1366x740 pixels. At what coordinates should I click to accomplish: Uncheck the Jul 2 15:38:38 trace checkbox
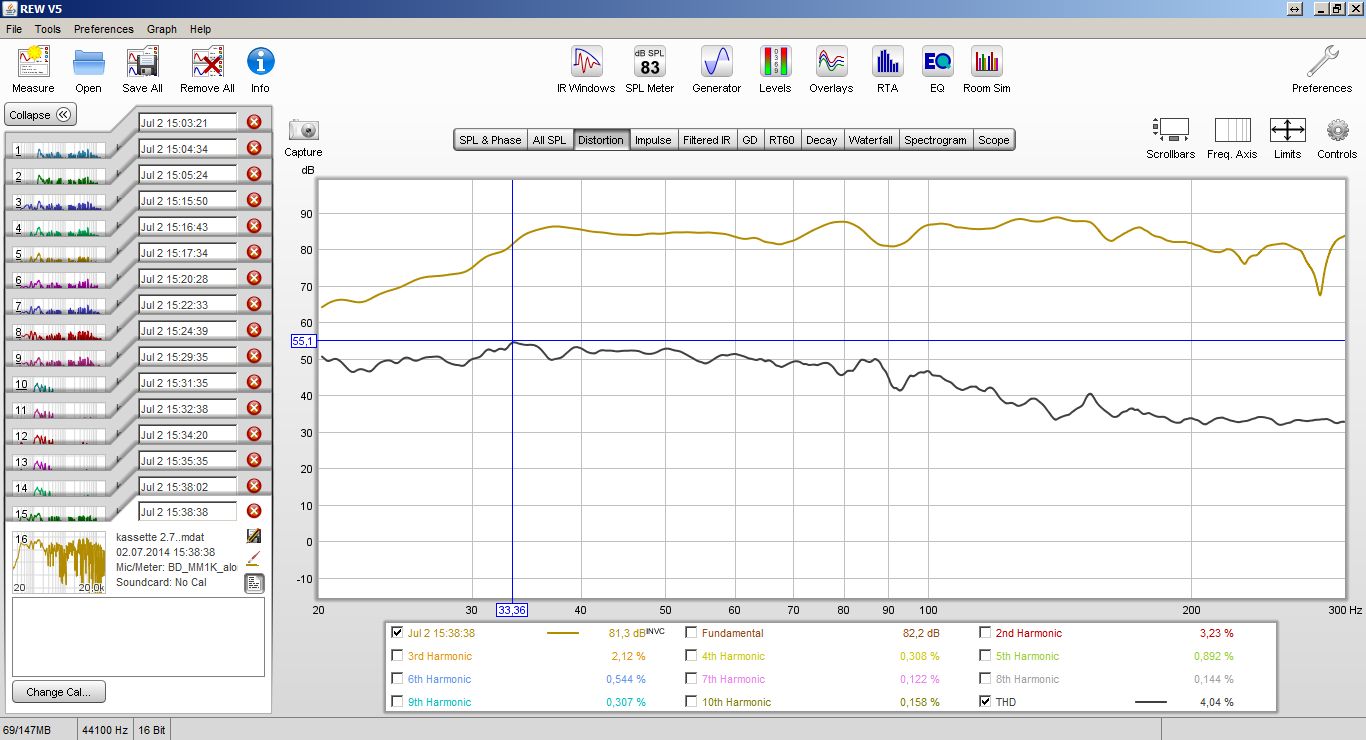click(x=398, y=633)
